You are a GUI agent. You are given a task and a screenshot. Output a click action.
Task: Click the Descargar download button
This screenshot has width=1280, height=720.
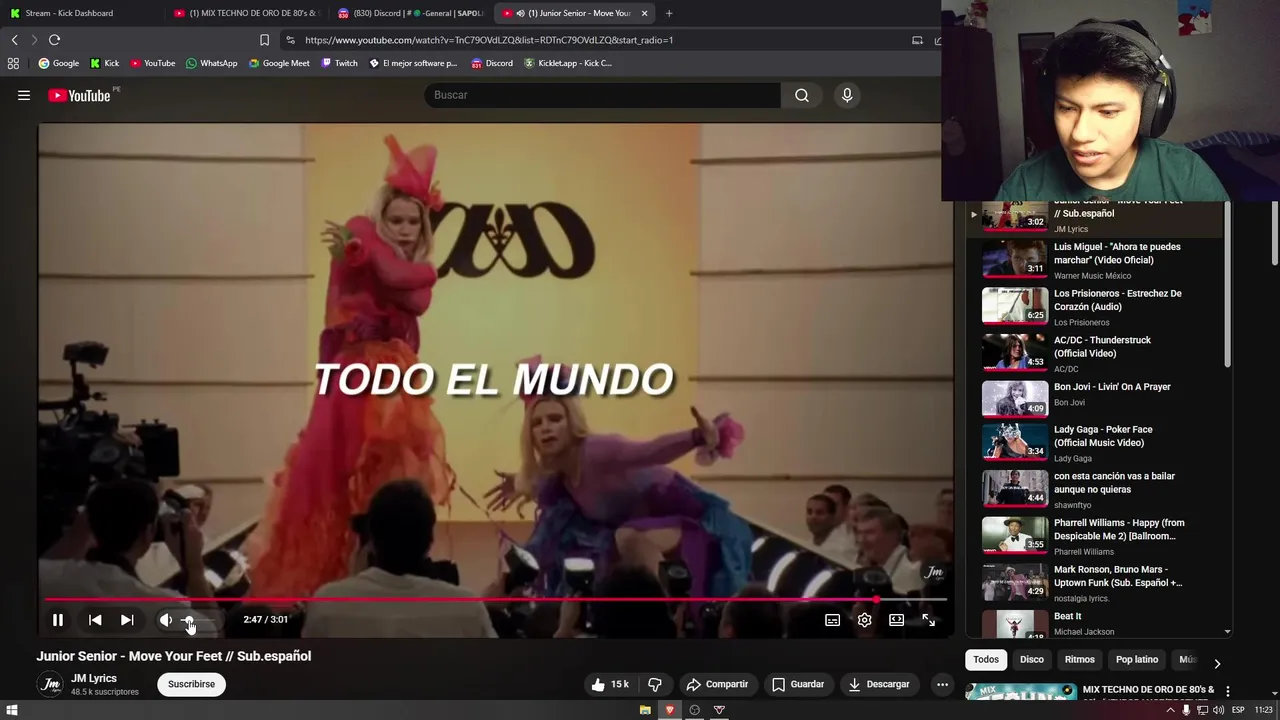tap(878, 684)
